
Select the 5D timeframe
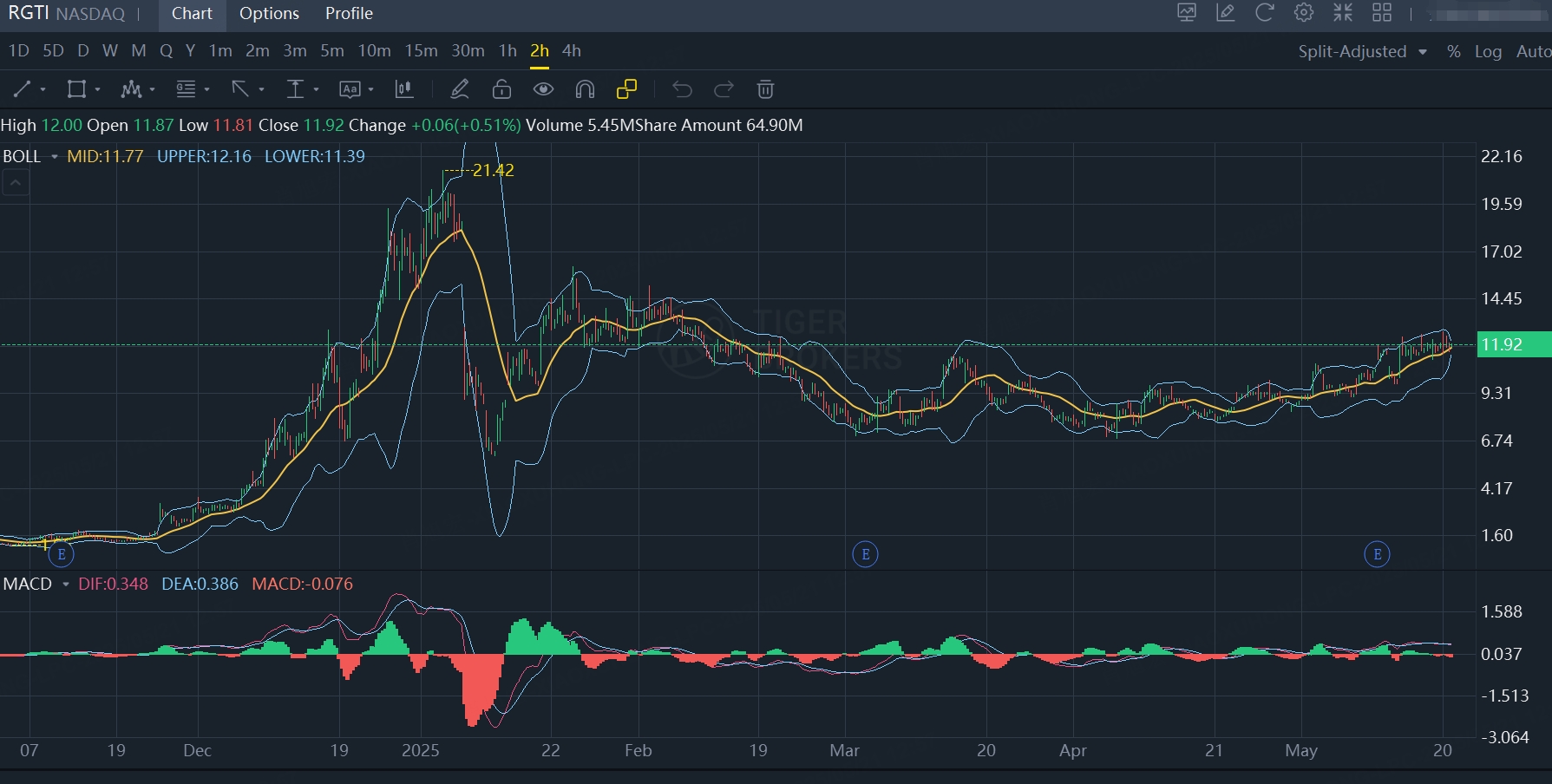click(53, 51)
